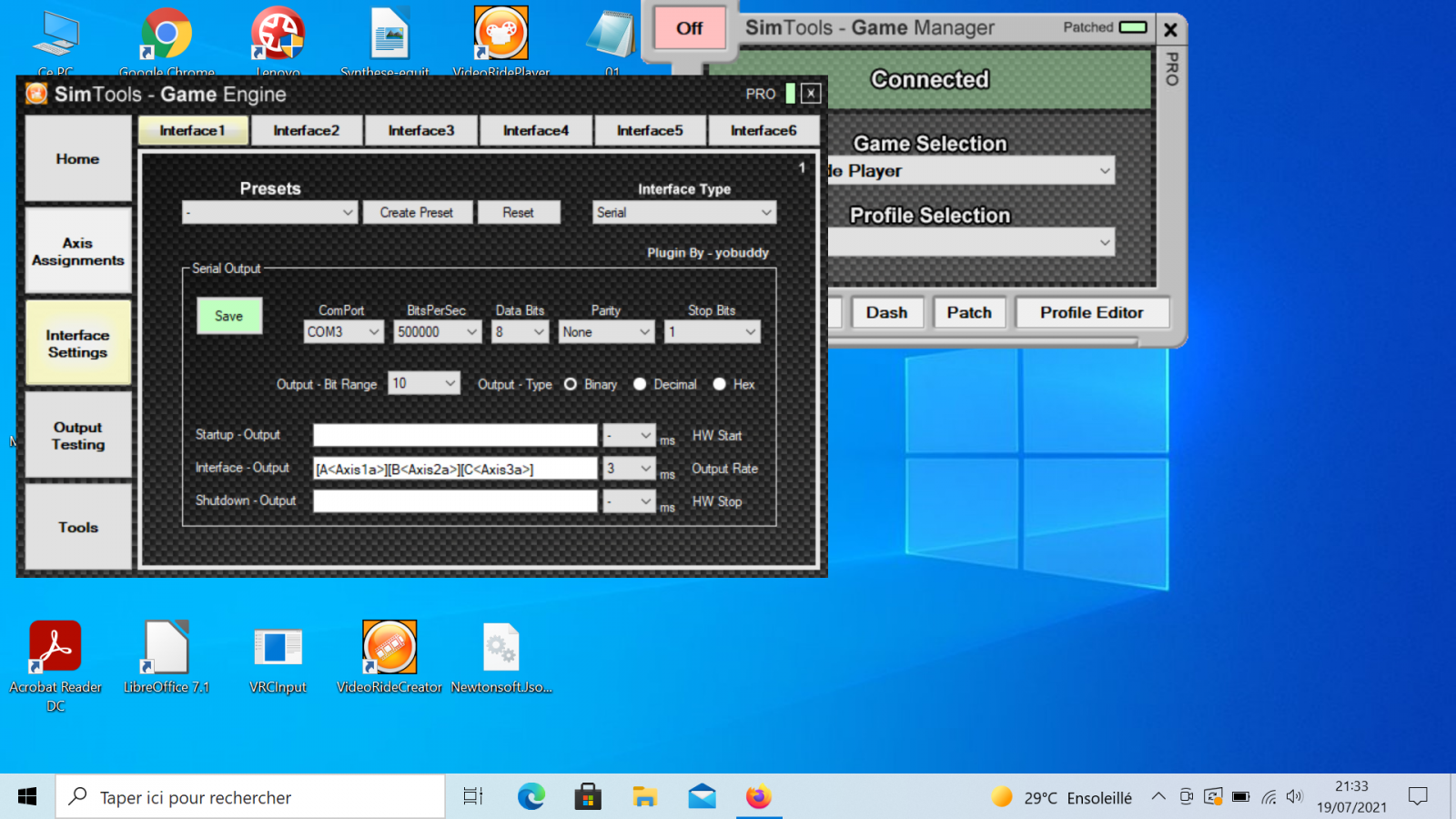Go to Home section
This screenshot has height=819, width=1456.
coord(78,158)
